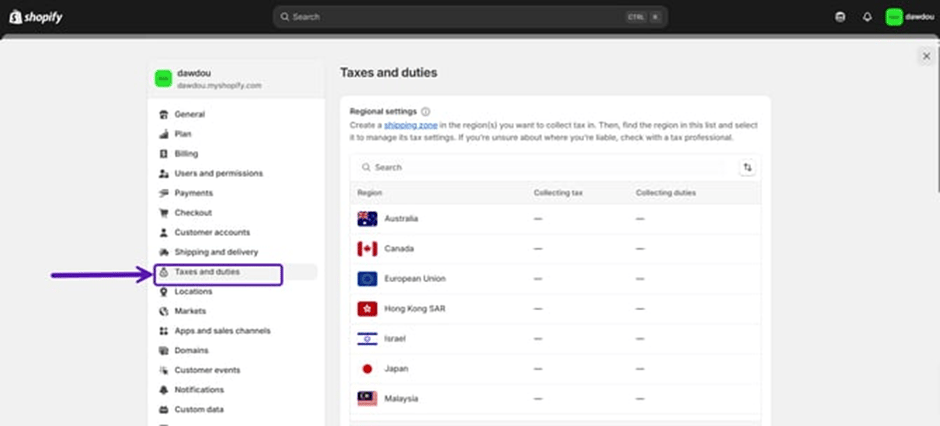940x426 pixels.
Task: Close the settings panel
Action: point(926,56)
